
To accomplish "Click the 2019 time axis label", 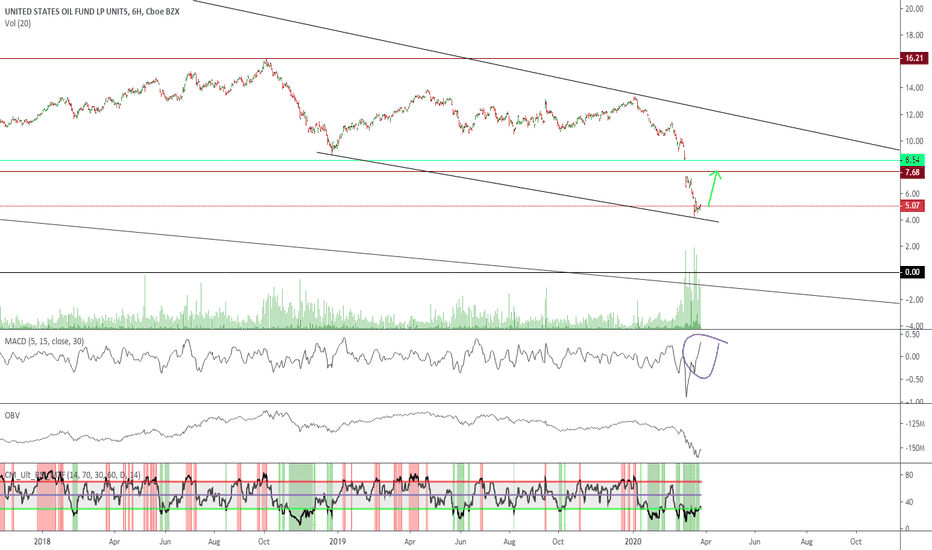I will click(x=337, y=542).
